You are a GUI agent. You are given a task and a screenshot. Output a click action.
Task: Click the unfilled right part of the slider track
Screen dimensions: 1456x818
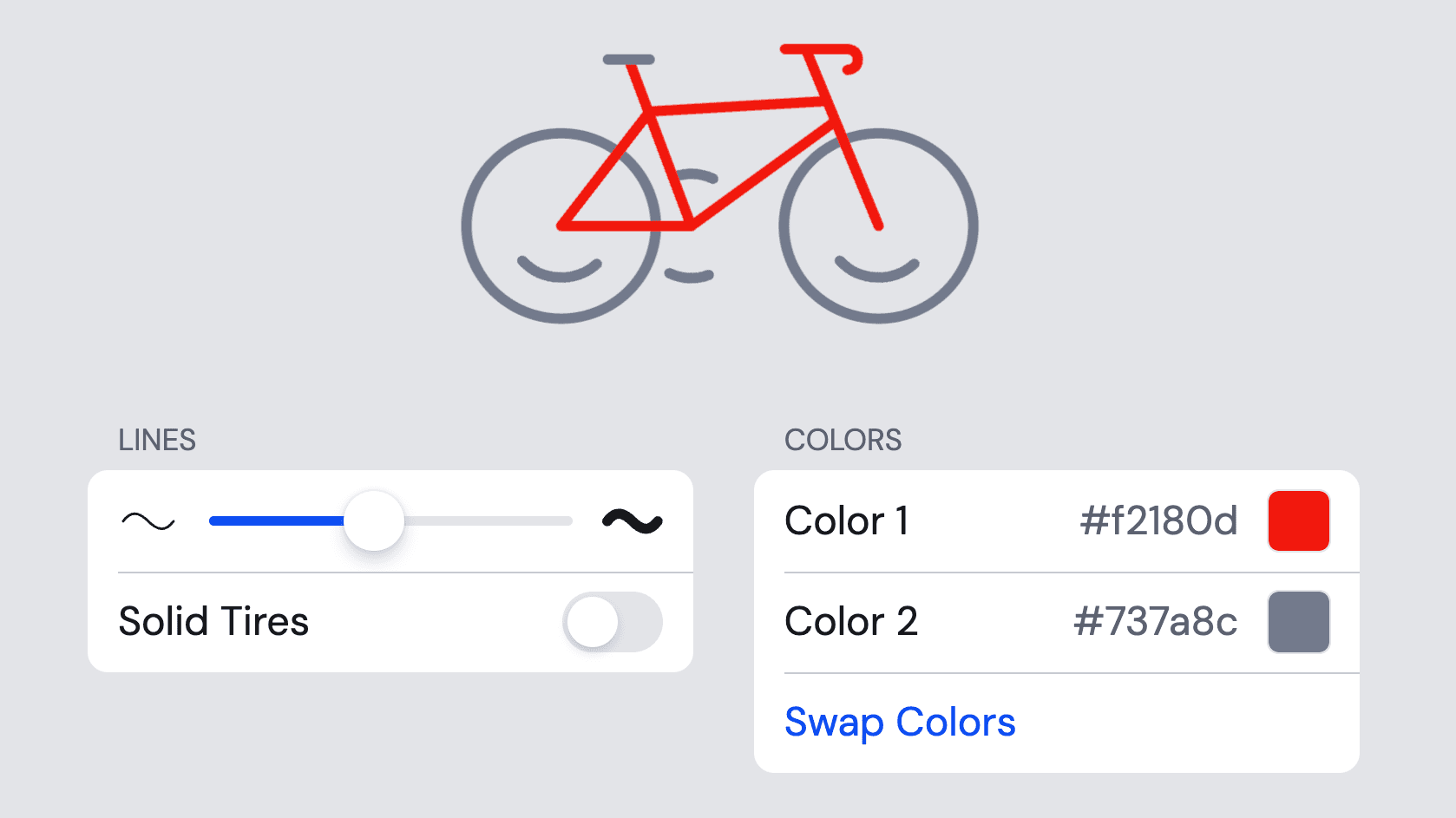[x=486, y=521]
